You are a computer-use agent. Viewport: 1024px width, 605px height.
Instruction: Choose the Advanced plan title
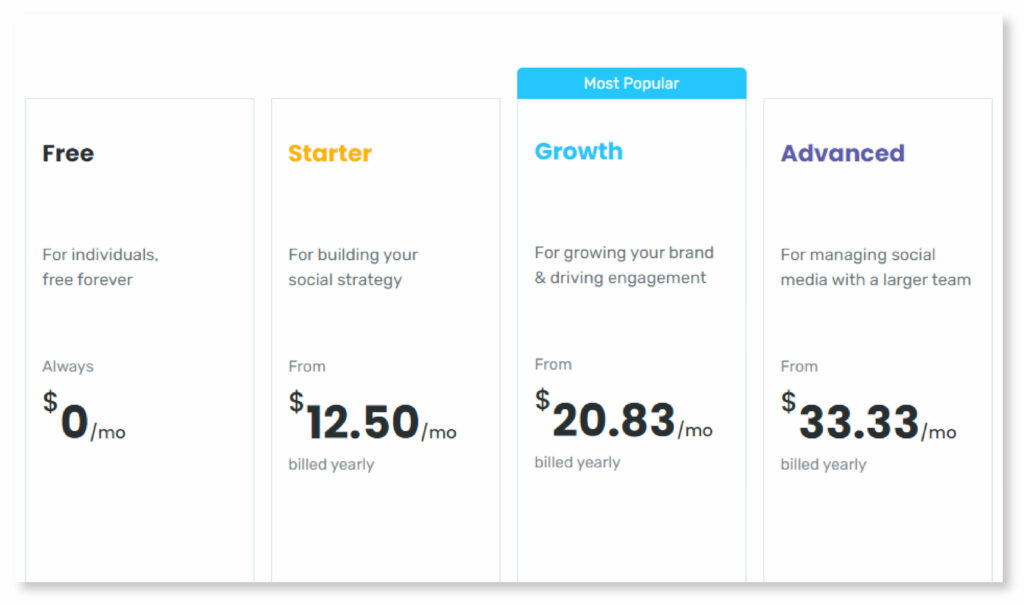click(842, 154)
